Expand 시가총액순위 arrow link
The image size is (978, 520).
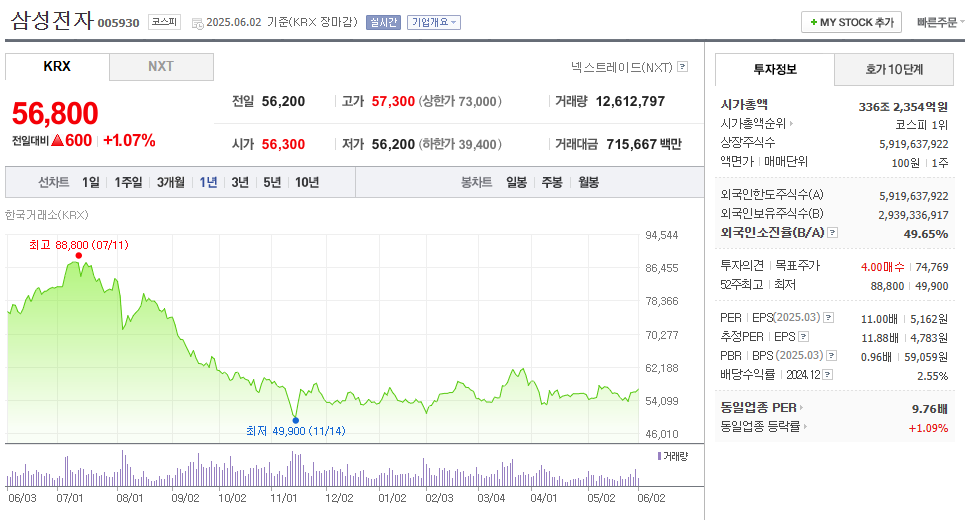(757, 123)
